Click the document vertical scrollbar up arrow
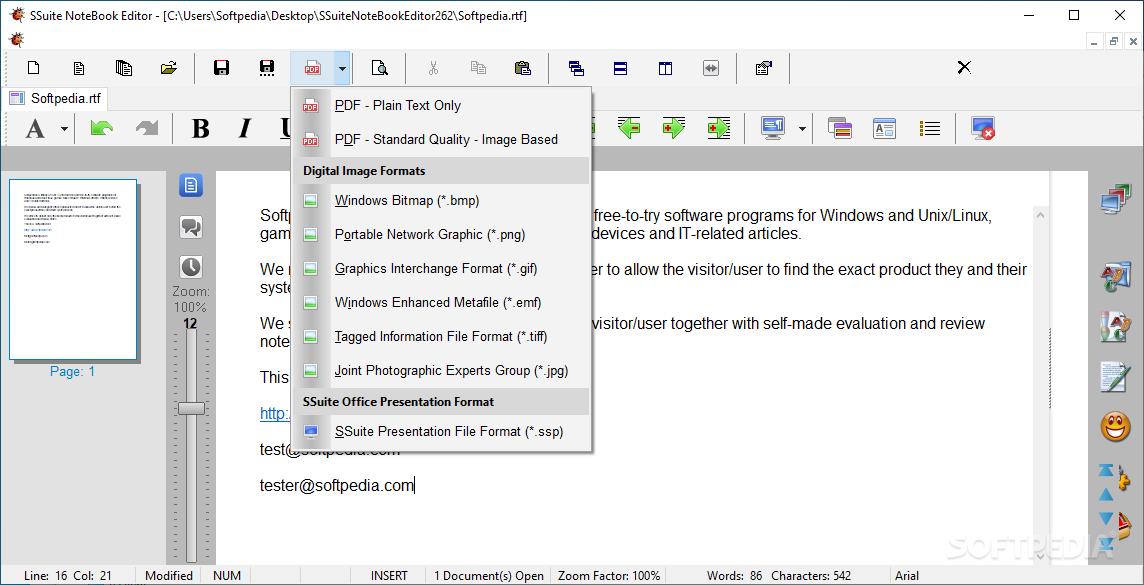This screenshot has width=1144, height=585. pyautogui.click(x=1041, y=215)
